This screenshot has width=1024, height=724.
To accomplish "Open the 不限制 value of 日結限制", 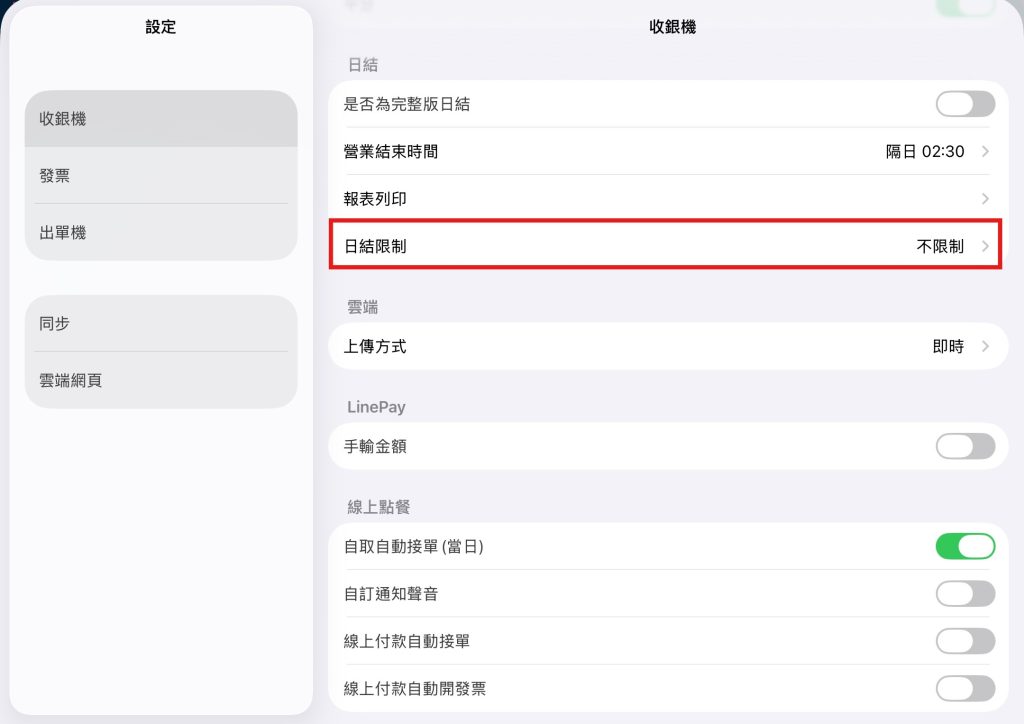I will click(940, 246).
